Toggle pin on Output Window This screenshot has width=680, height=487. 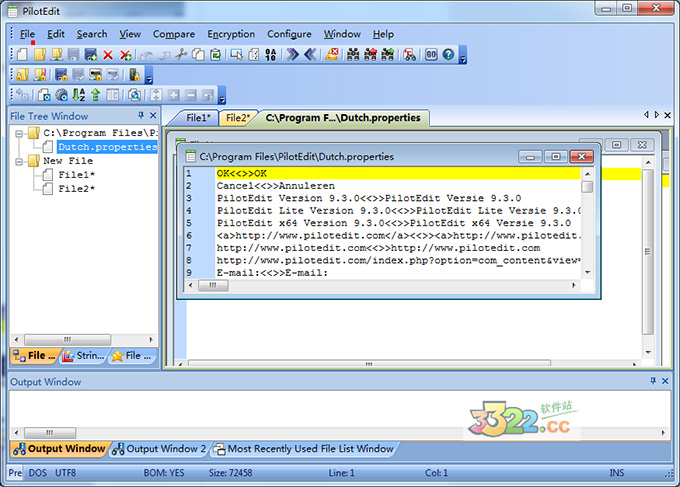tap(653, 381)
